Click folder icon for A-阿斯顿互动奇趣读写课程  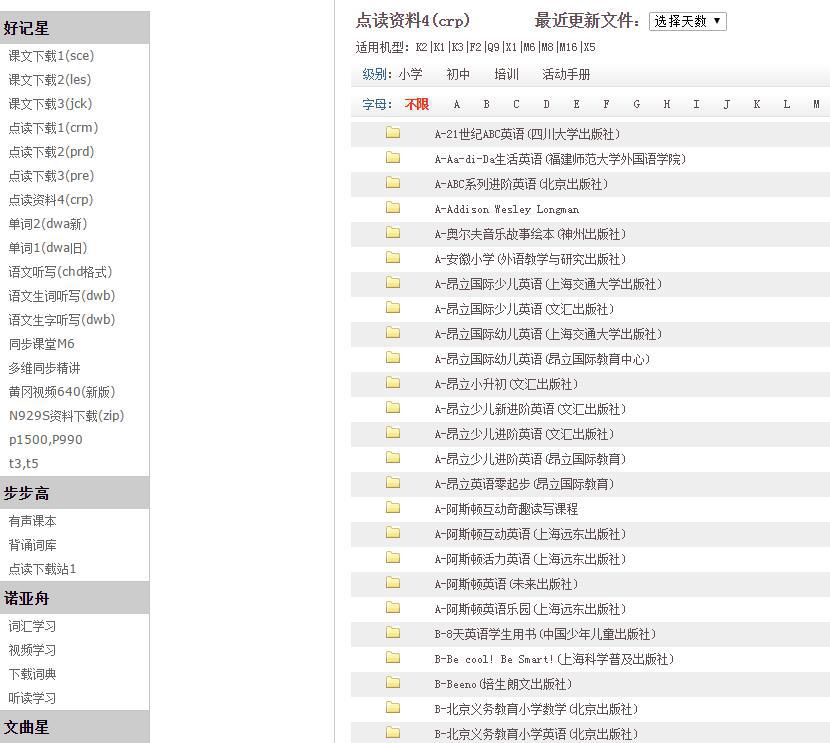coord(393,508)
